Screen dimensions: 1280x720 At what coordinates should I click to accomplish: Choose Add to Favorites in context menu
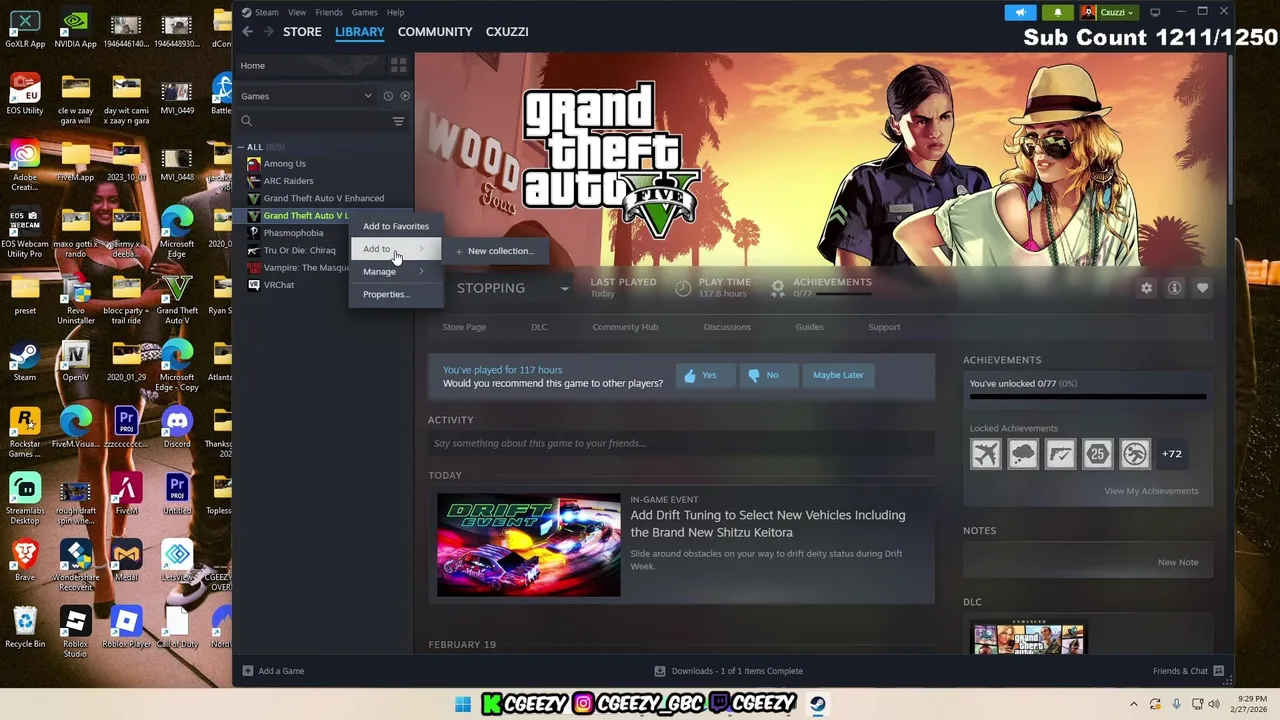395,226
